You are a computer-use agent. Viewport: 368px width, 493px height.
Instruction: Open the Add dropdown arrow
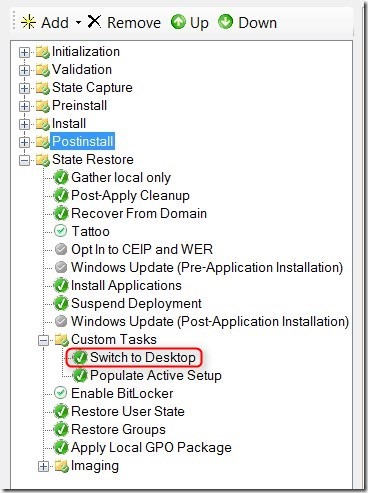78,23
